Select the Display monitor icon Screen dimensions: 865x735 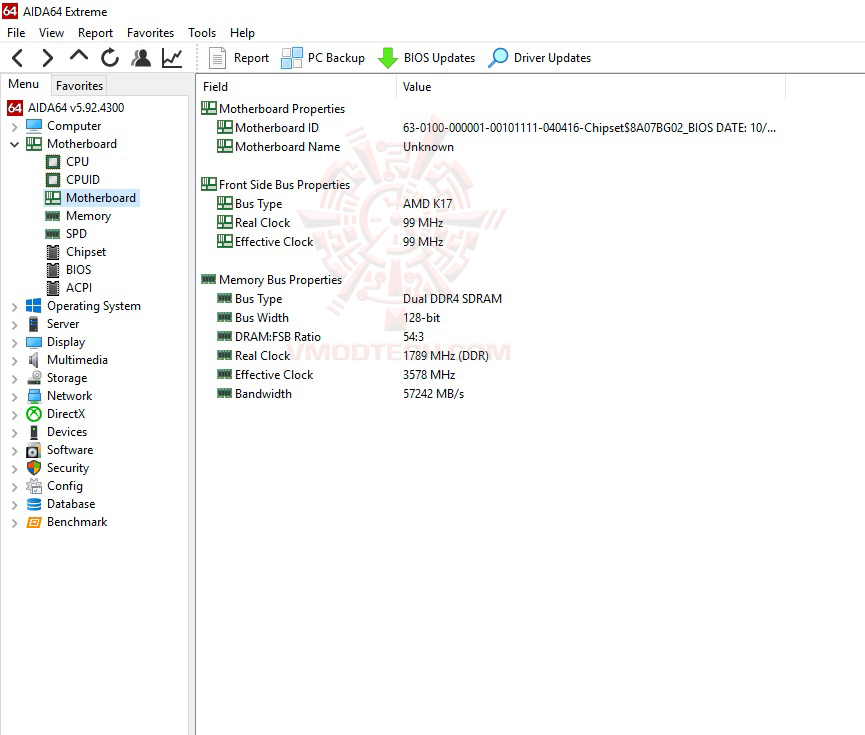point(34,342)
